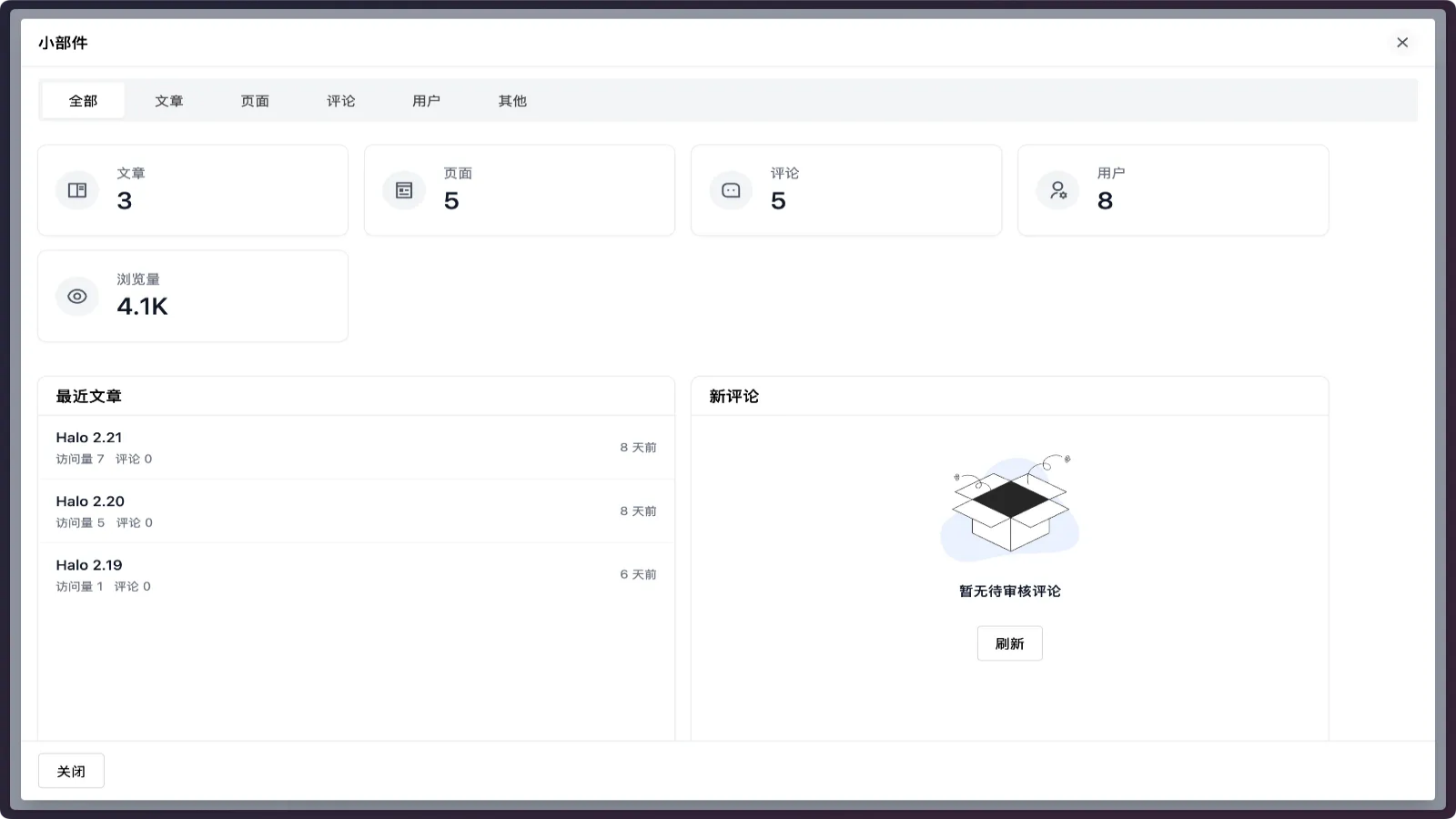The height and width of the screenshot is (819, 1456).
Task: Switch to the 用户 tab
Action: click(x=427, y=101)
